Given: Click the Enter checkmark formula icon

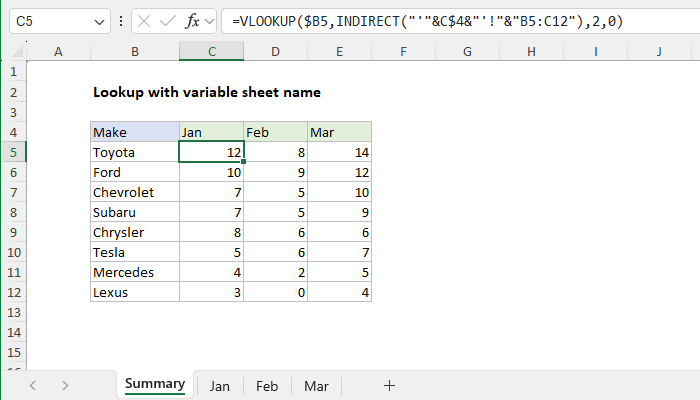Looking at the screenshot, I should click(167, 21).
